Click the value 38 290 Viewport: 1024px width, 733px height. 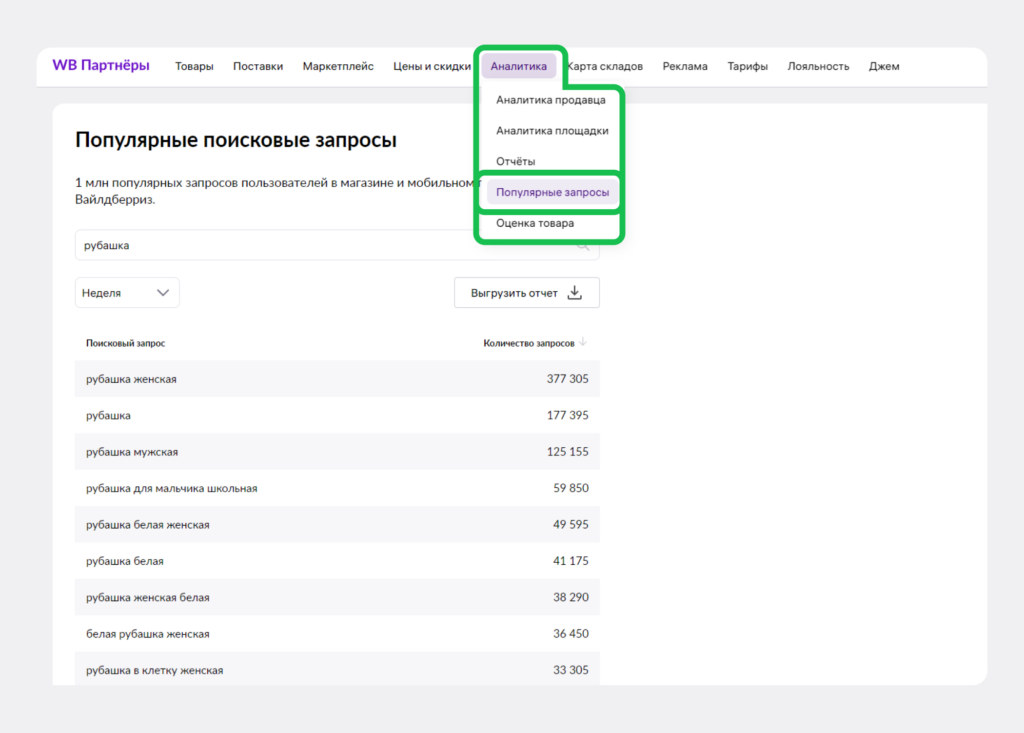tap(571, 597)
